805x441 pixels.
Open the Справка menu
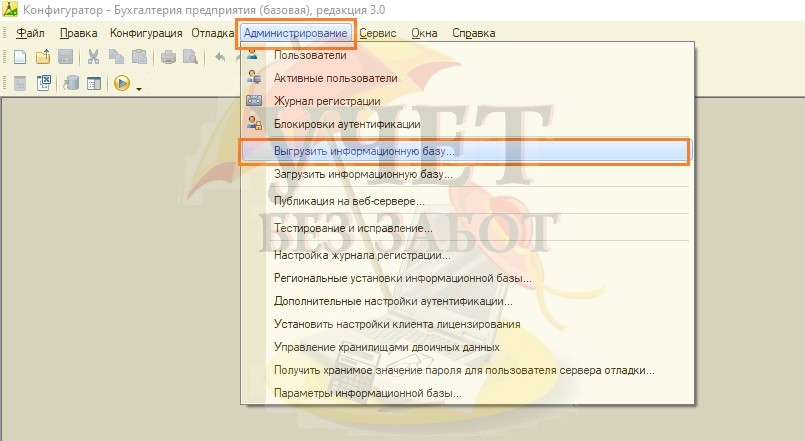(473, 33)
